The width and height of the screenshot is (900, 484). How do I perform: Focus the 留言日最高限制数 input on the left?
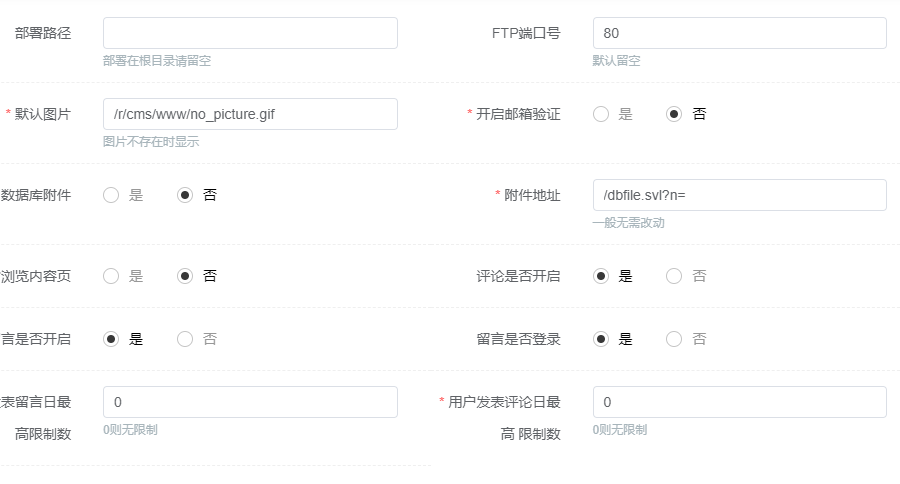point(250,402)
